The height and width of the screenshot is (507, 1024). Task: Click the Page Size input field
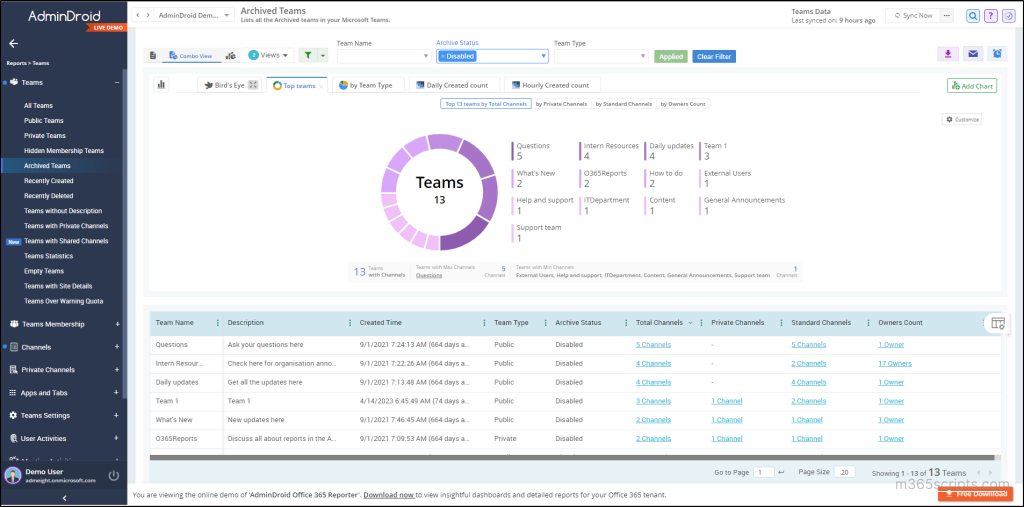[x=844, y=472]
